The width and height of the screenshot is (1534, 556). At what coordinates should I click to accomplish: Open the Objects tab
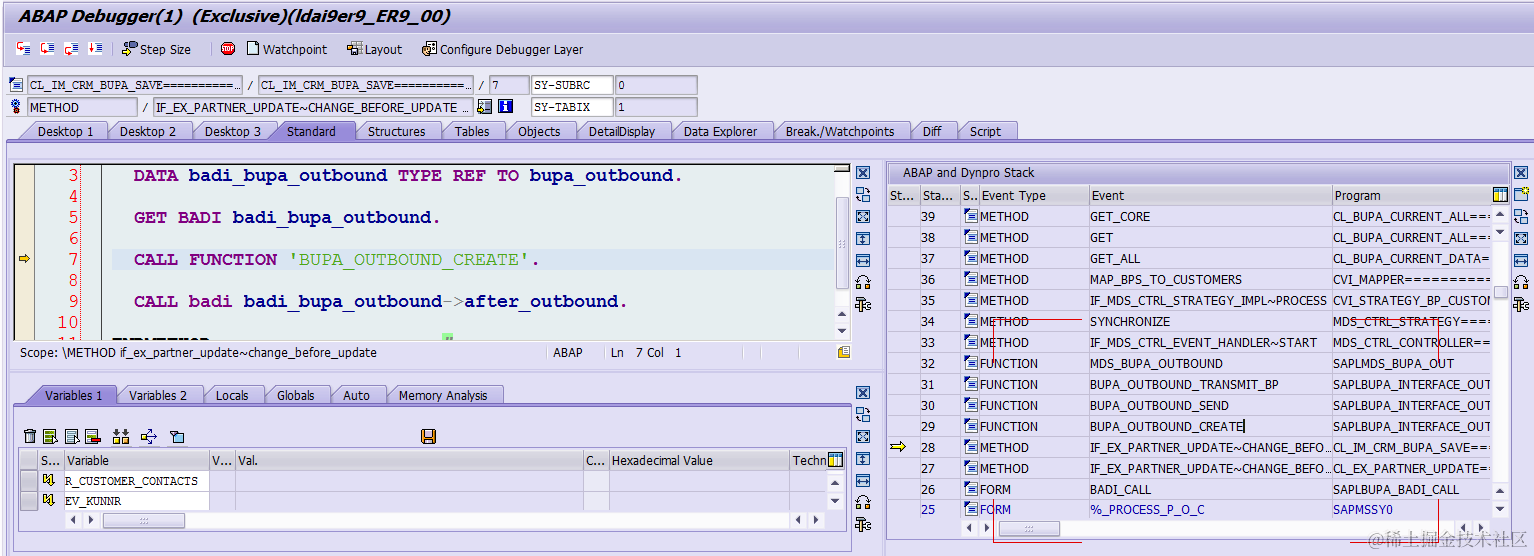point(539,131)
